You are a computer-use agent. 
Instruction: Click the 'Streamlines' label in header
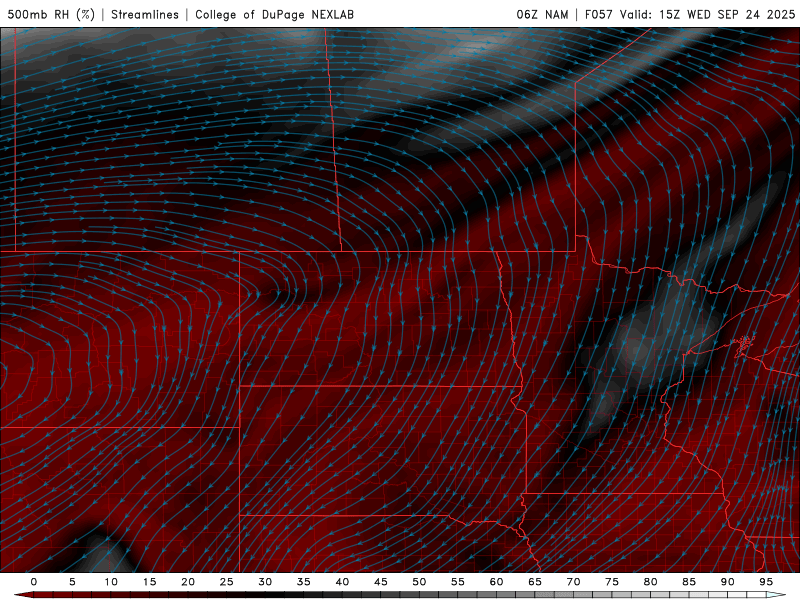[x=145, y=14]
